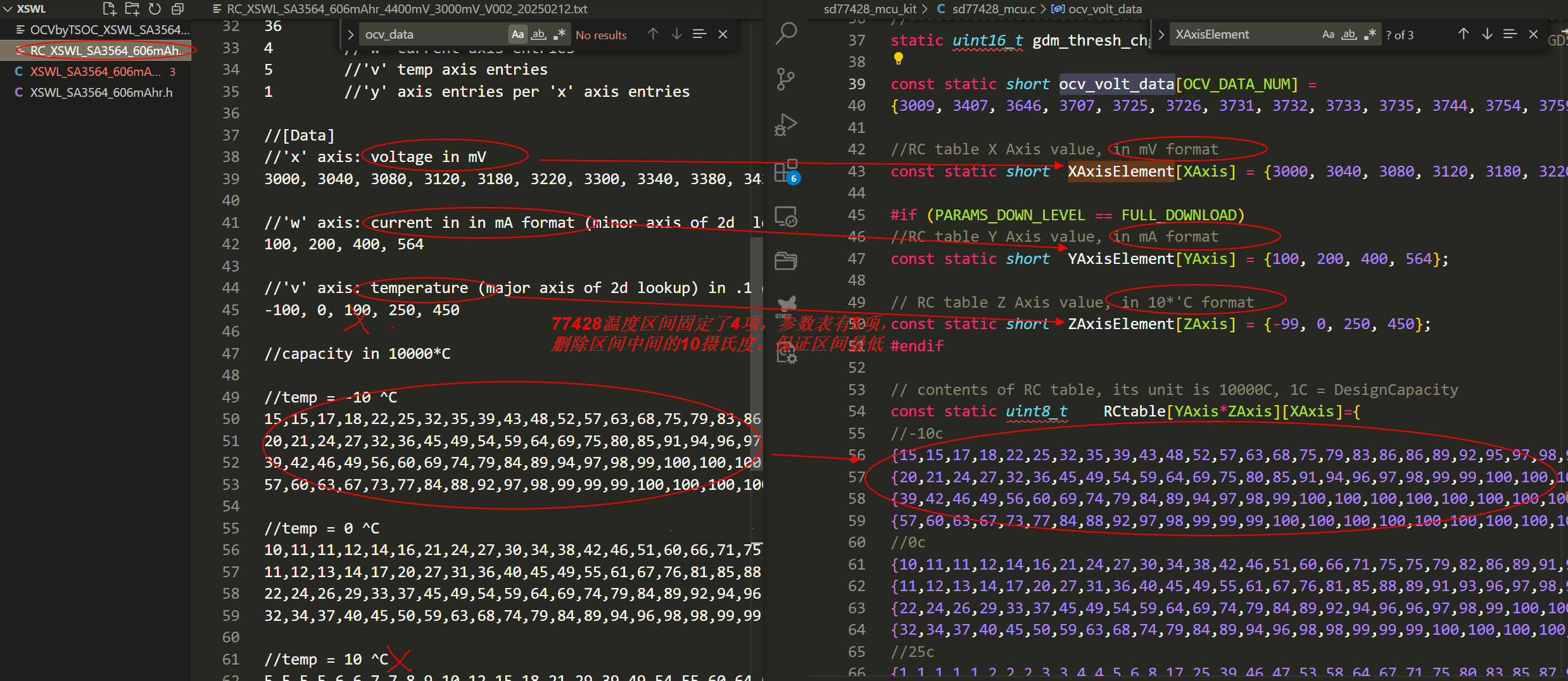Viewport: 1568px width, 681px height.
Task: Toggle Use Regular Expression in ocv_data find box
Action: [559, 34]
